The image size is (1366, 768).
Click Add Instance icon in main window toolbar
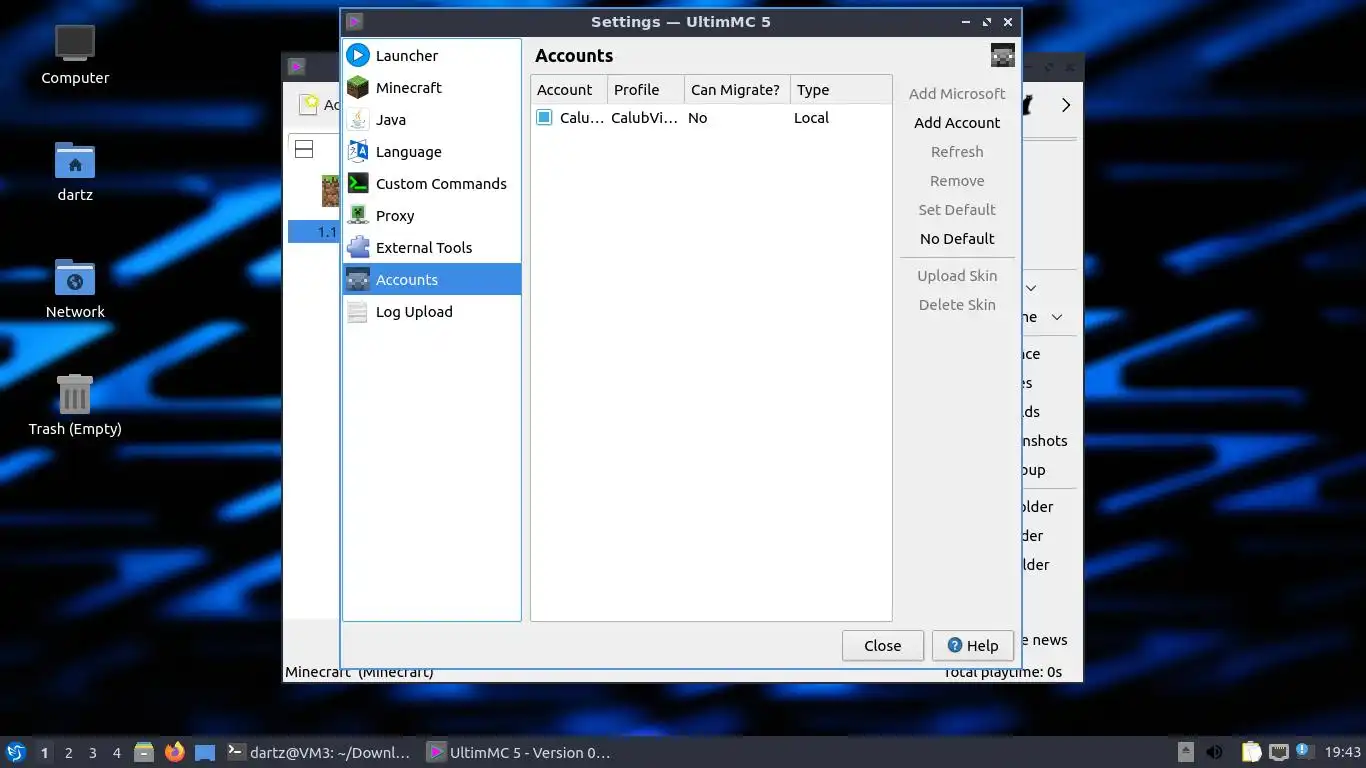click(x=311, y=104)
